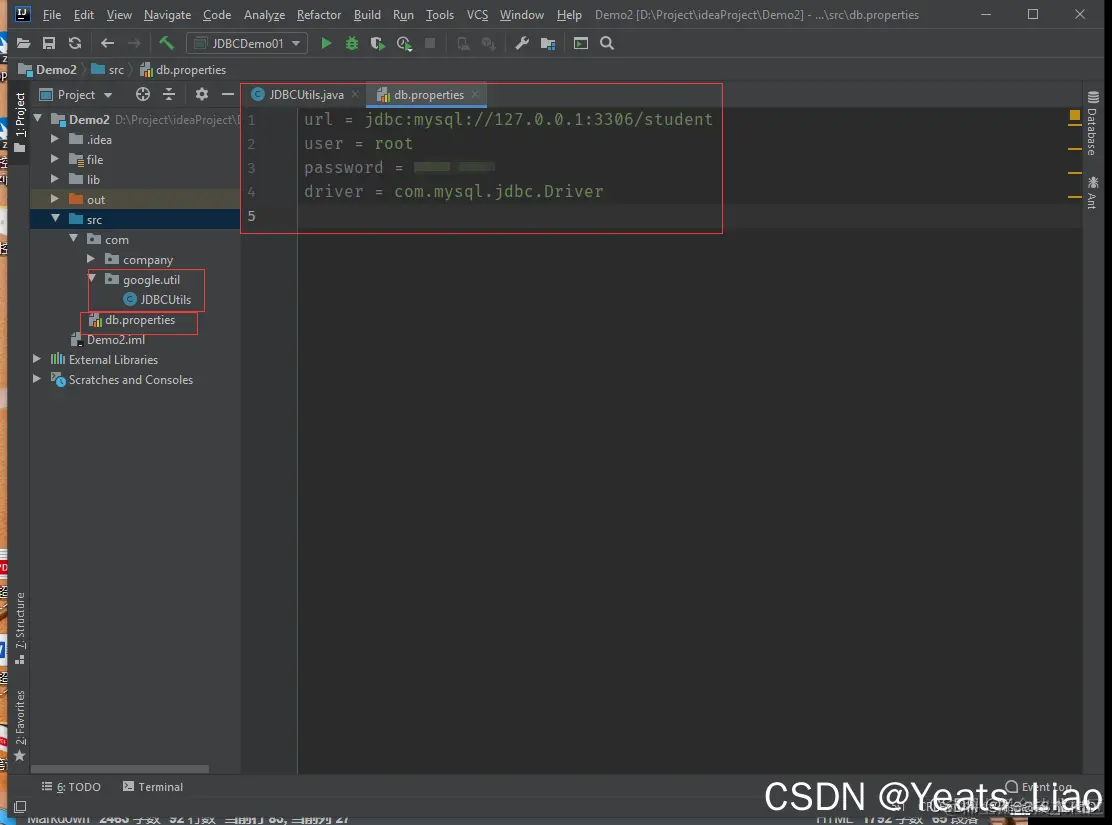
Task: Open the Window menu
Action: 521,14
